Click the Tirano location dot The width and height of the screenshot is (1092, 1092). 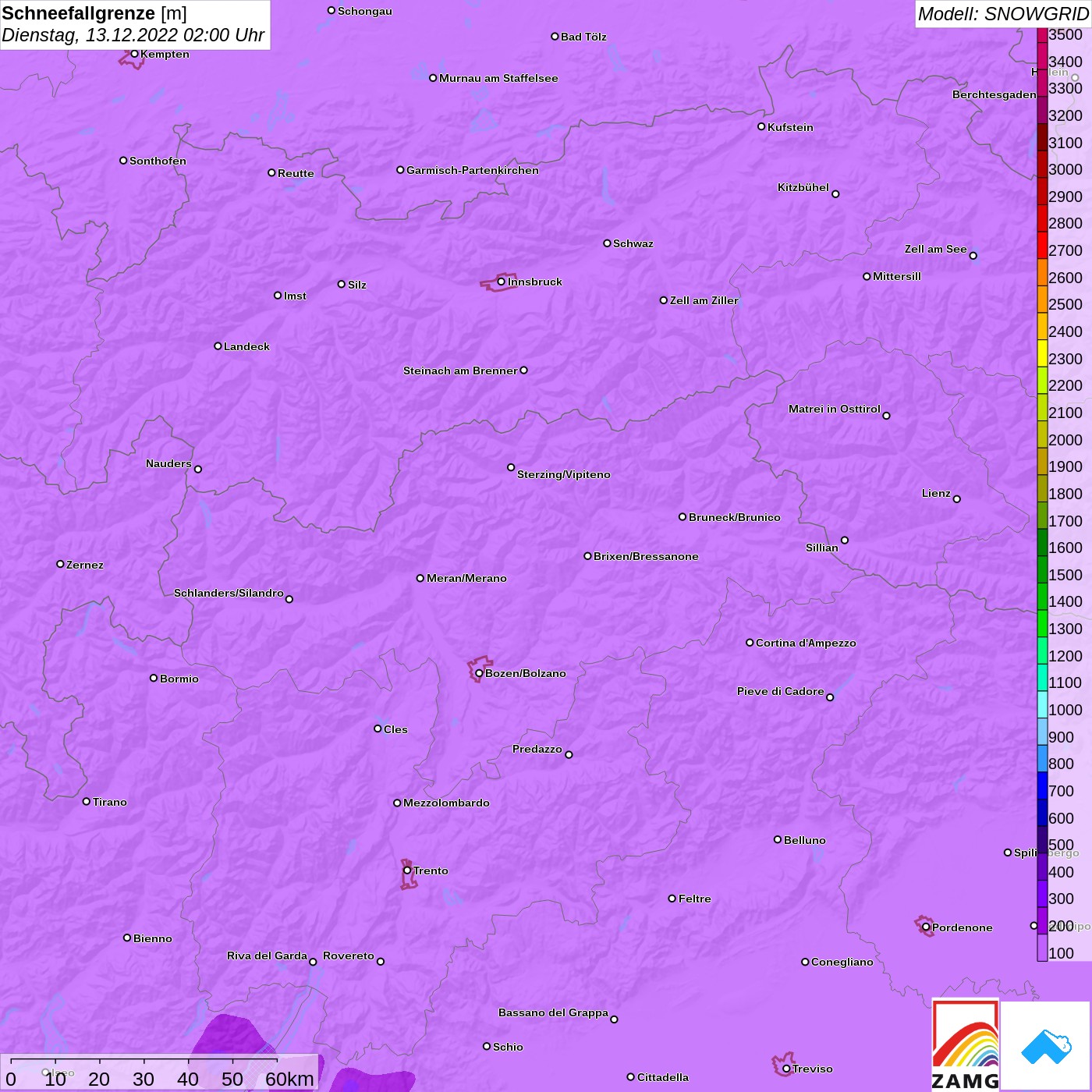[87, 801]
